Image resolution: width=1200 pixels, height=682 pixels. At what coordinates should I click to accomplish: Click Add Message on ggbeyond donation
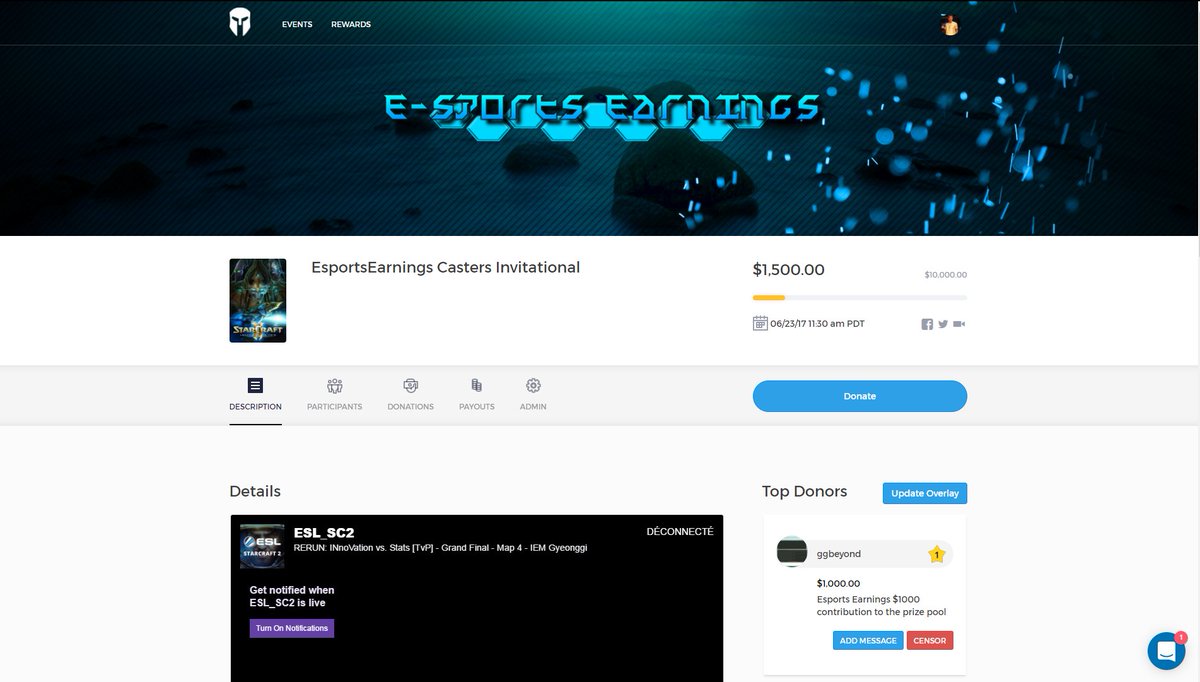coord(868,640)
